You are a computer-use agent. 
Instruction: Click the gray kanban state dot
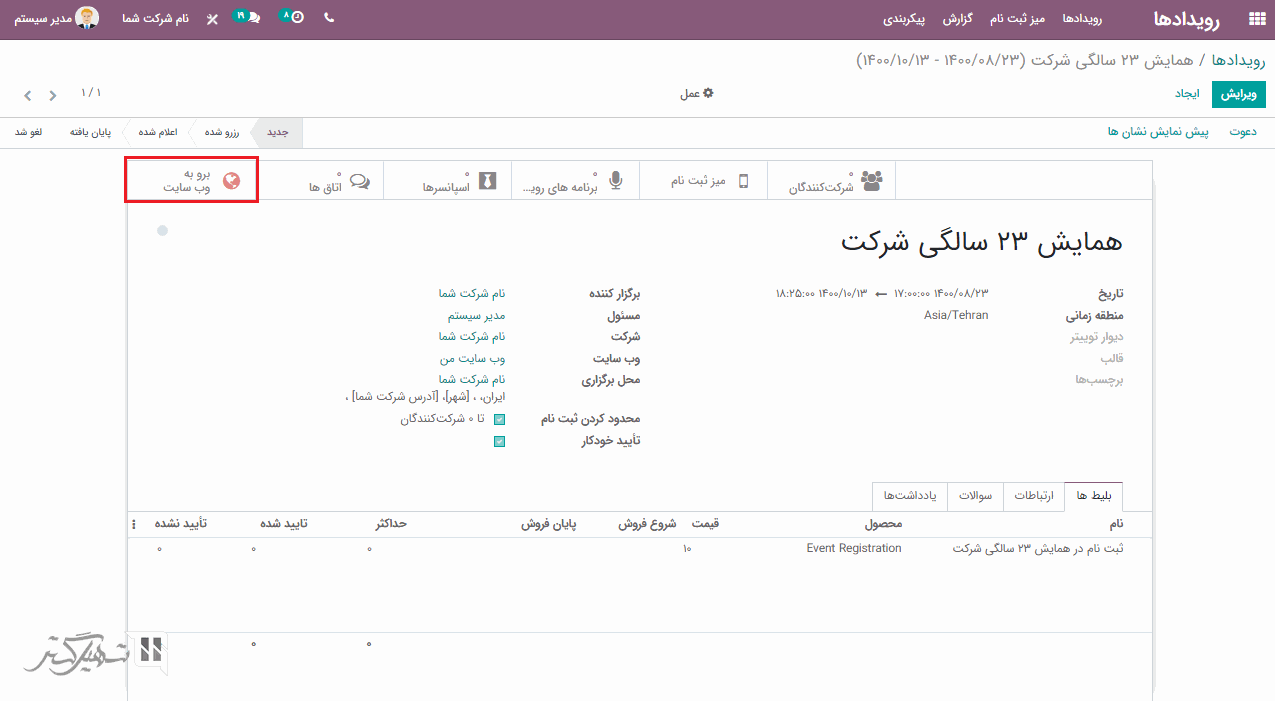(x=162, y=231)
